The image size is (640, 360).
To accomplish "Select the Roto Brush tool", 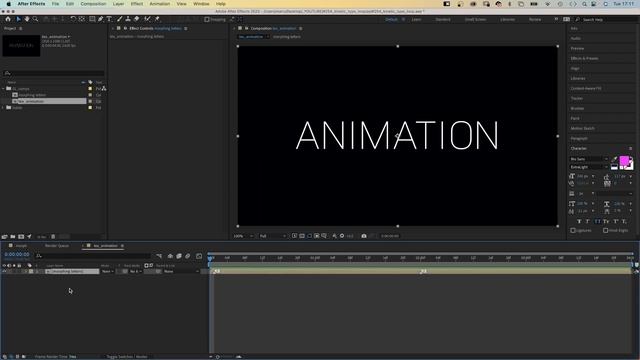I will (147, 19).
